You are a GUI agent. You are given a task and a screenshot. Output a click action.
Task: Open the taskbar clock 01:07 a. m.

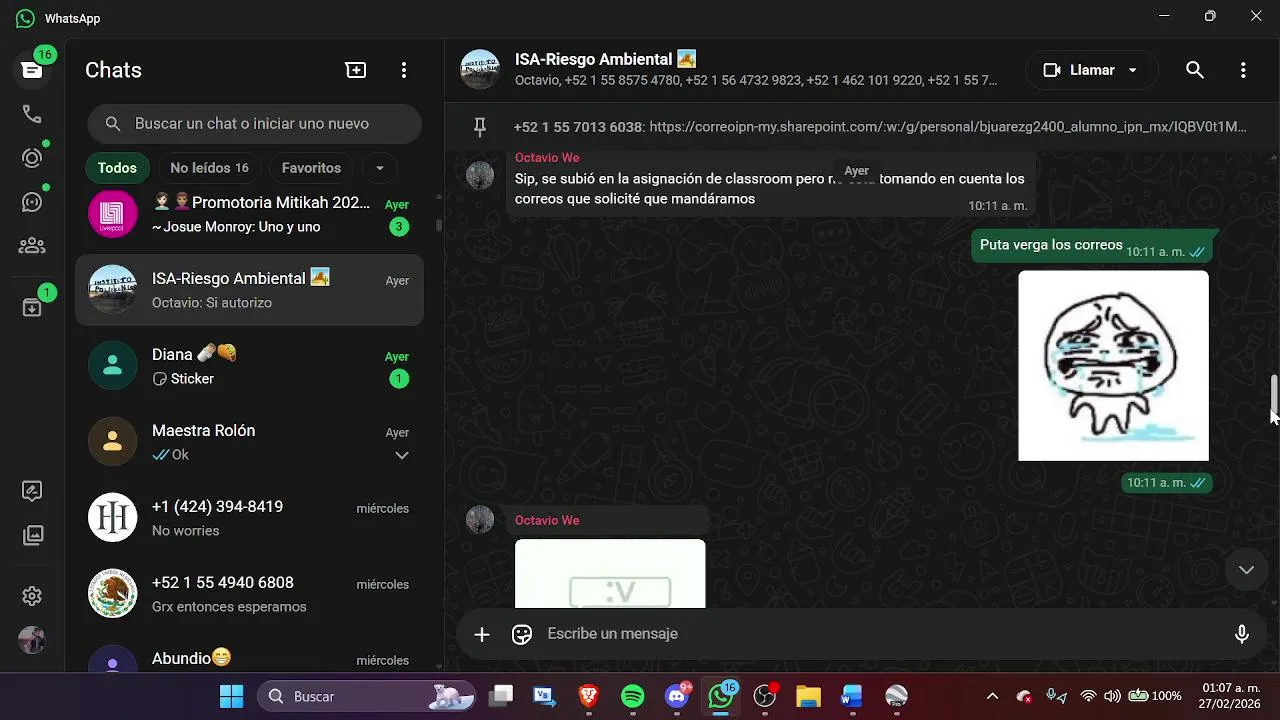[1231, 696]
